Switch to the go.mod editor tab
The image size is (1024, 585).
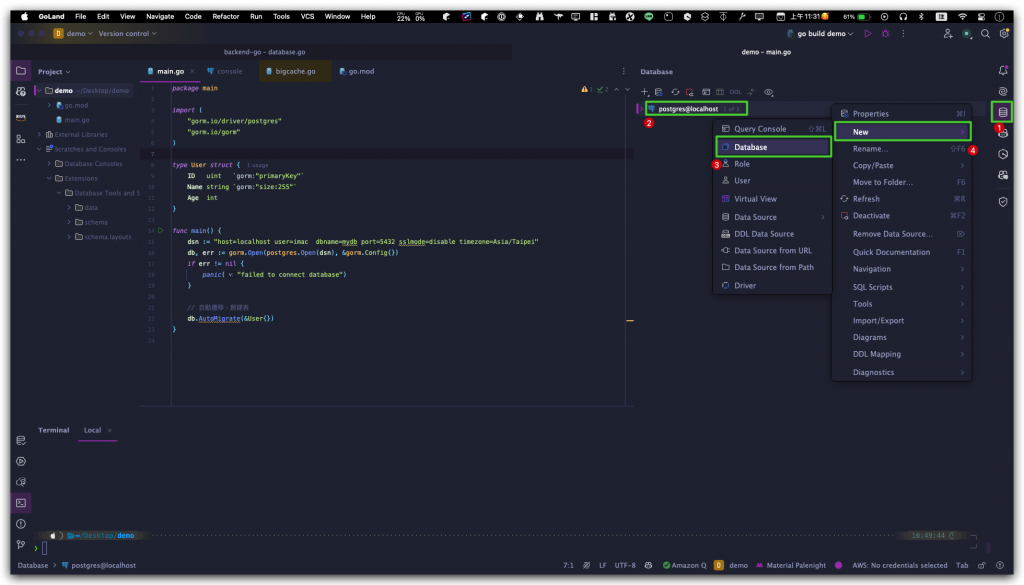point(357,71)
